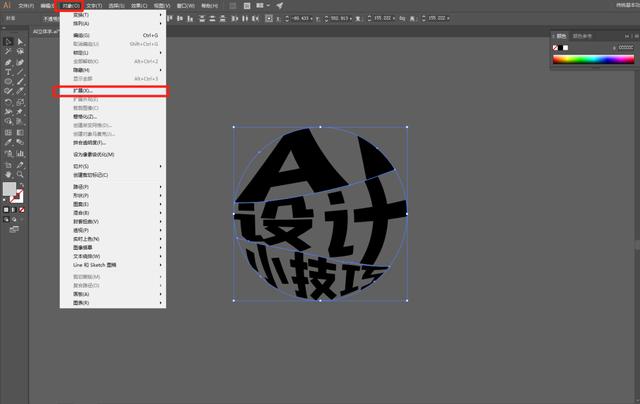Switch to the 颜色参考 panel tab
This screenshot has height=404, width=640.
(x=582, y=36)
